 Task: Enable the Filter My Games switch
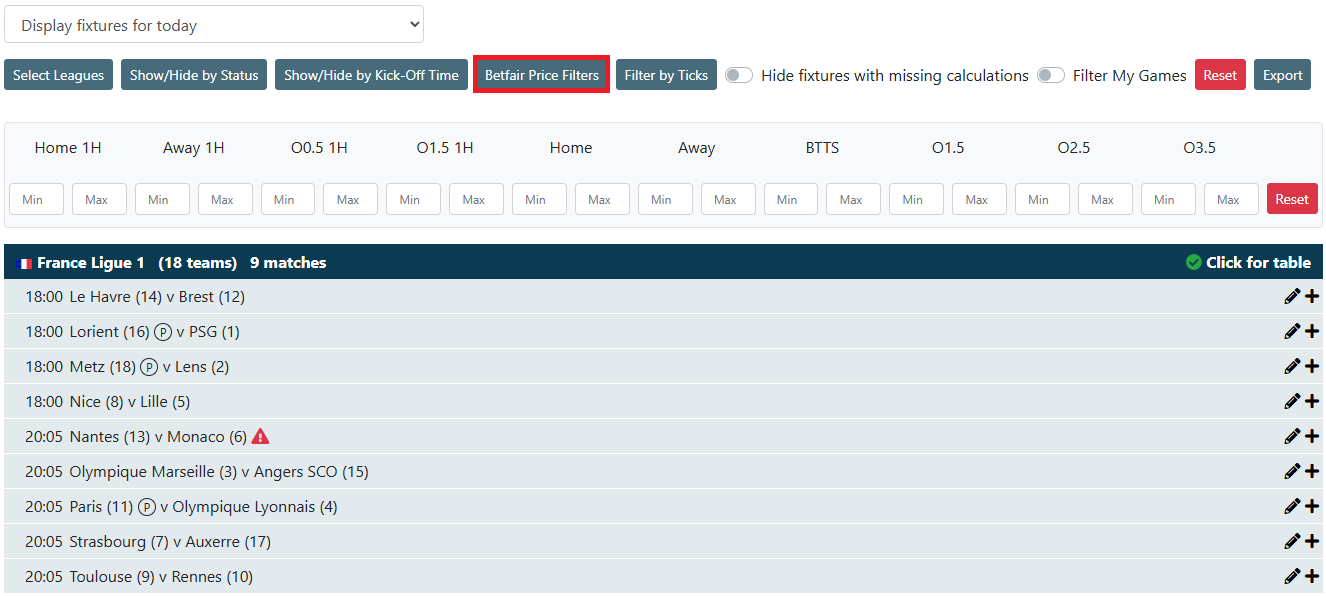tap(1051, 75)
